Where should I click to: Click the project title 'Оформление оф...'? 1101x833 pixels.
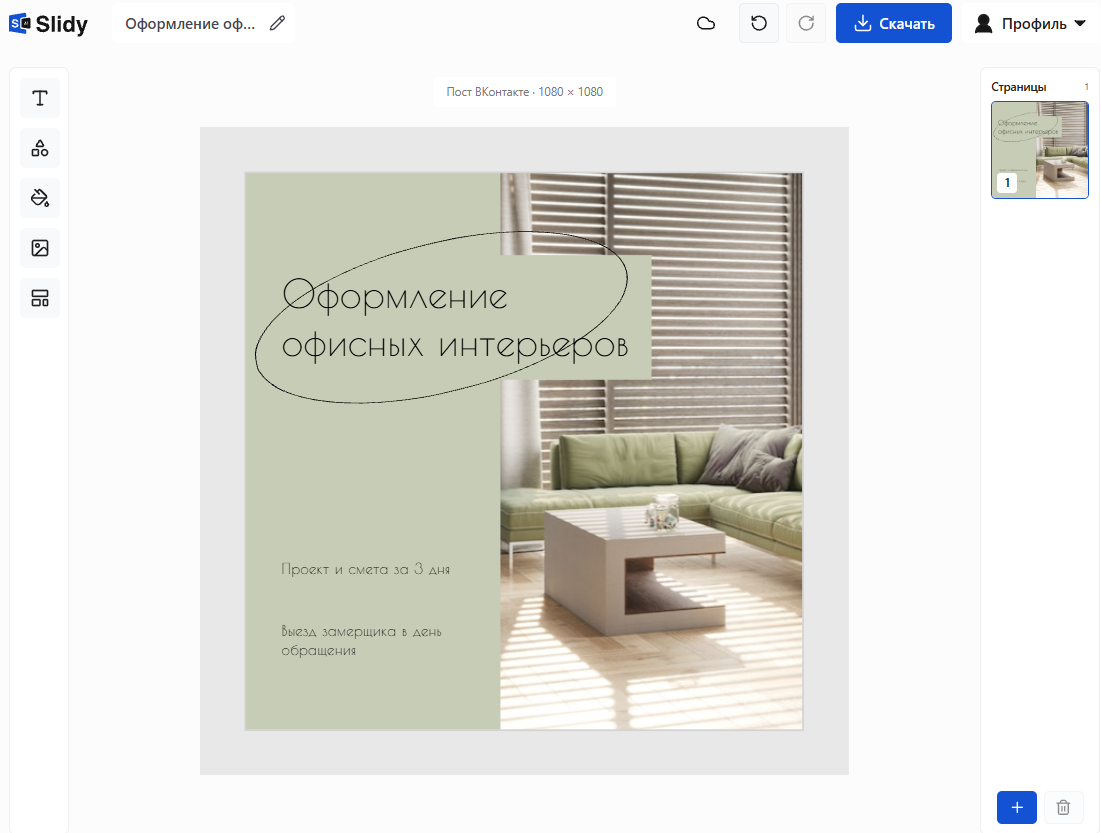tap(190, 24)
